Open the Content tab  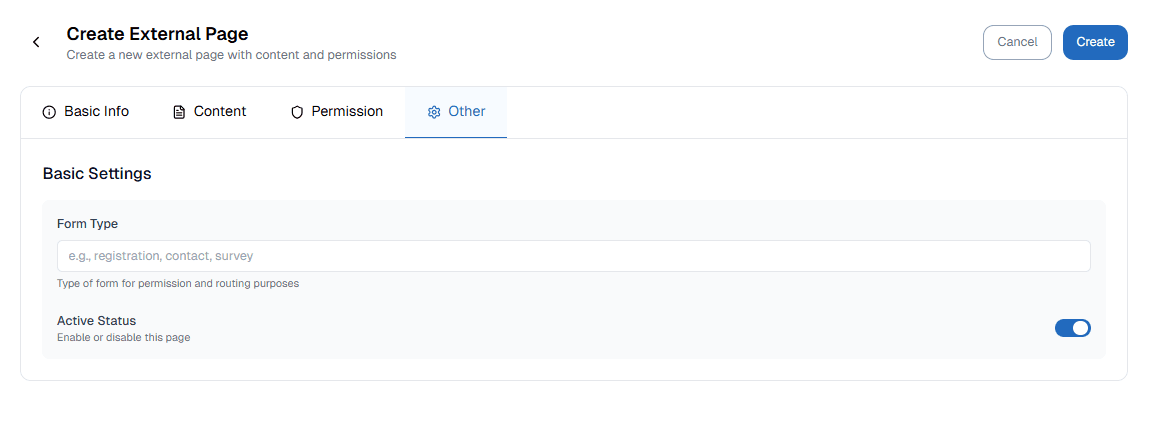pyautogui.click(x=220, y=112)
